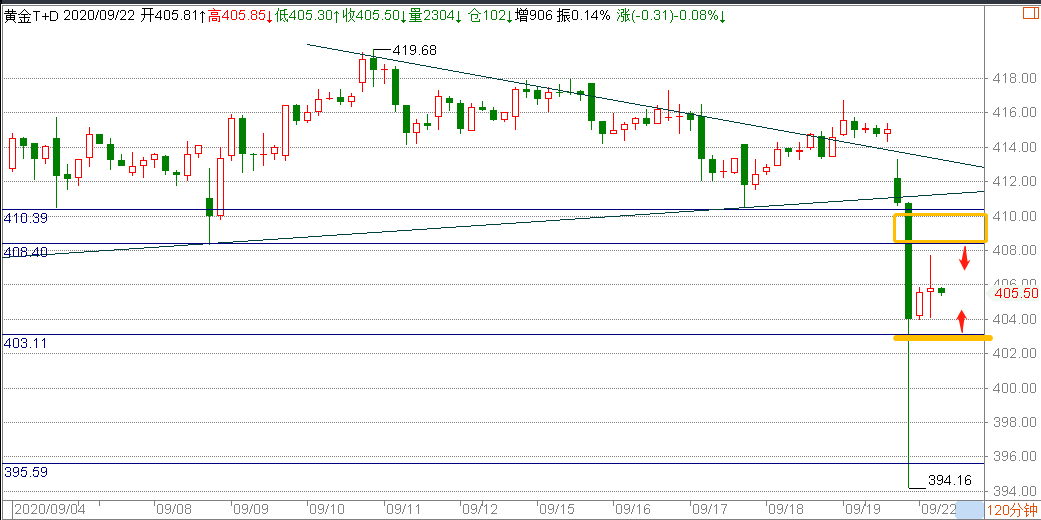Click the current price tag 405.50 on axis
Viewport: 1041px width, 520px height.
click(x=1016, y=294)
